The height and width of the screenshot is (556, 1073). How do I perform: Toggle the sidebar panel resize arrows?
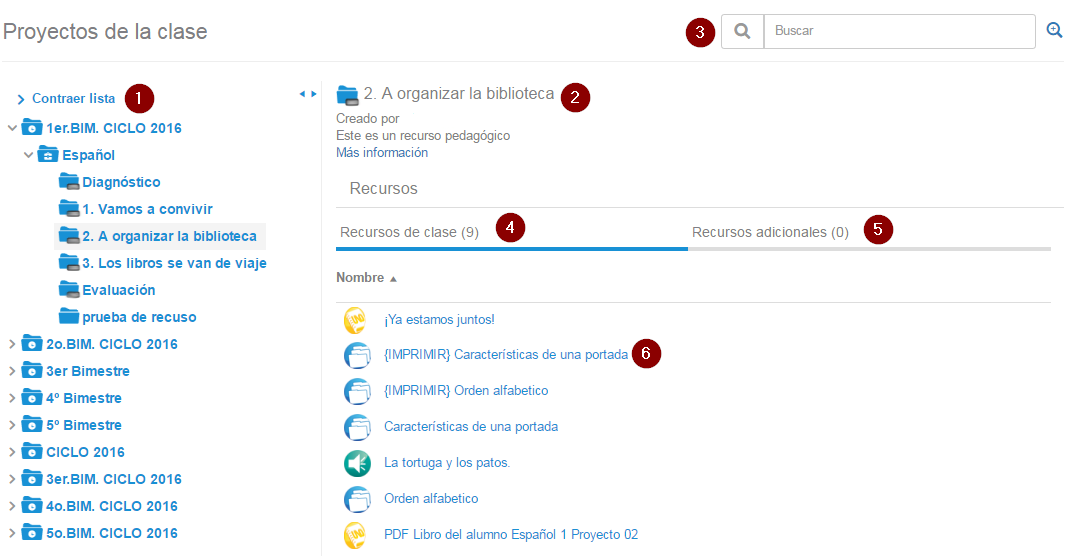(x=308, y=94)
